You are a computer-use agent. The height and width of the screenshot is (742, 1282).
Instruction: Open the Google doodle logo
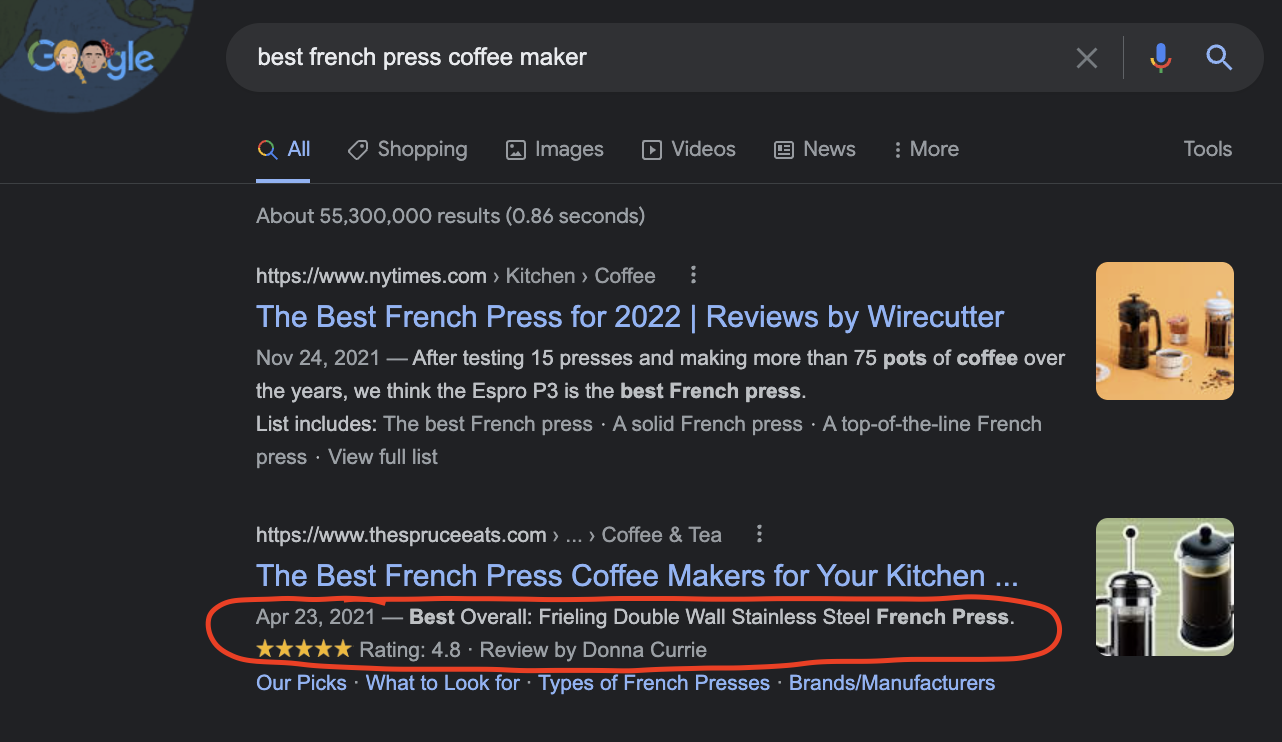pyautogui.click(x=90, y=60)
